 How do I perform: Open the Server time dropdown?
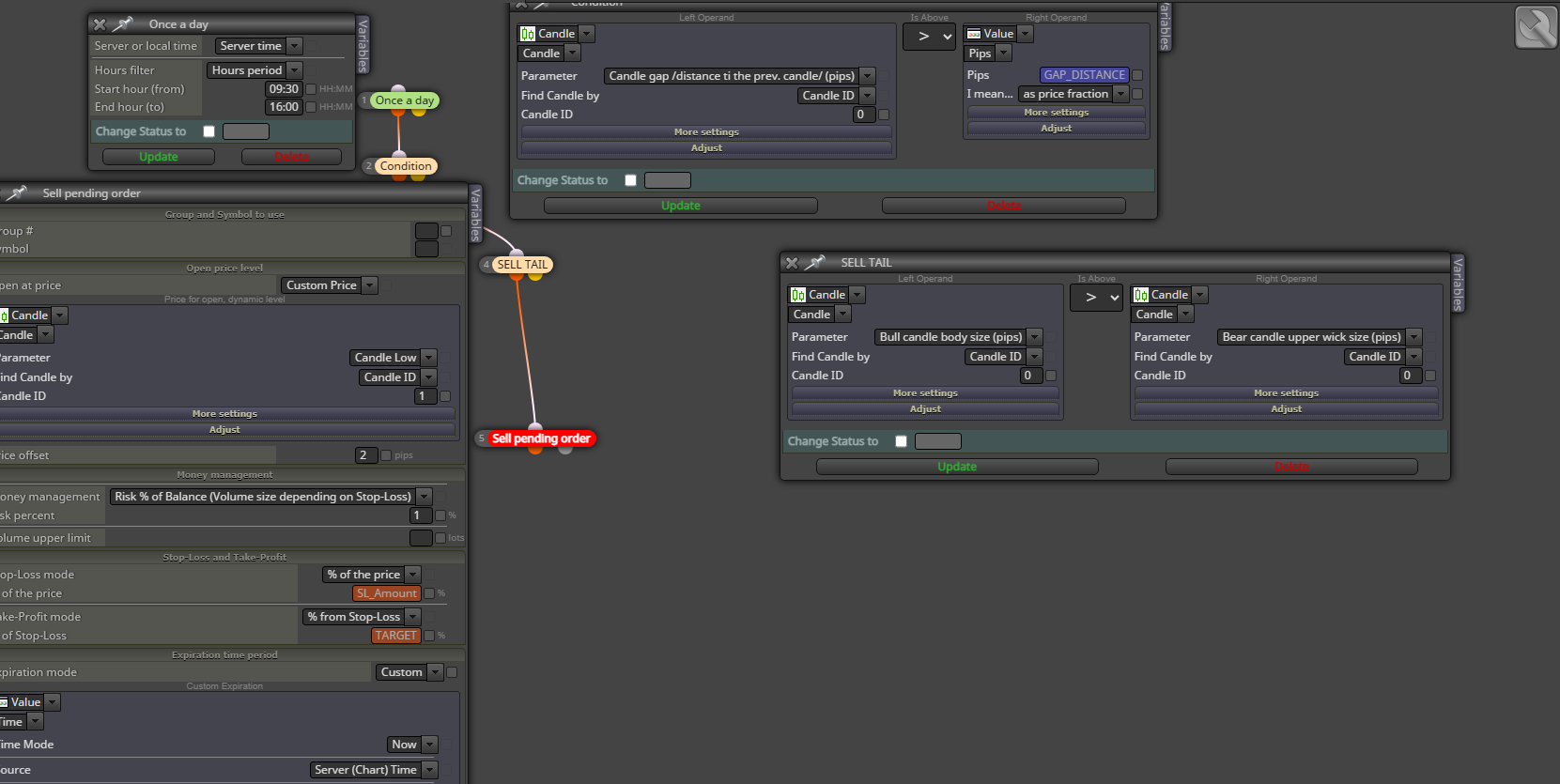[259, 46]
